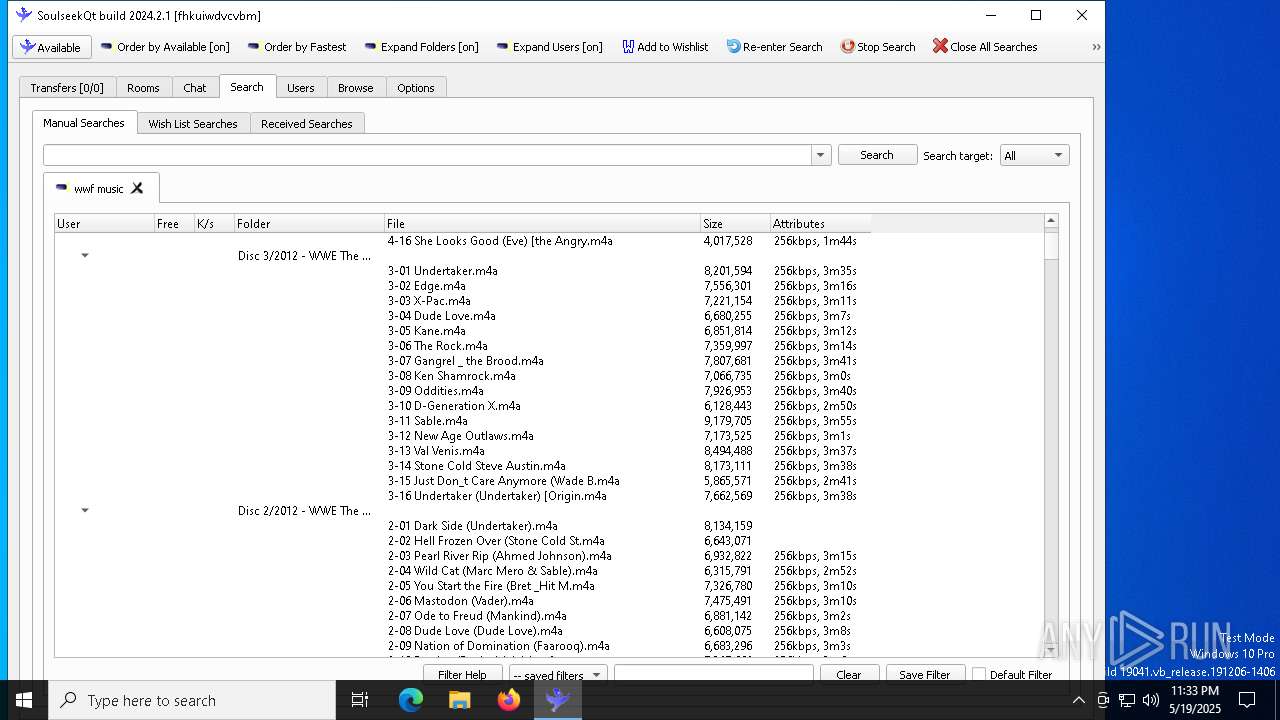Focus the filter text field
Image resolution: width=1280 pixels, height=720 pixels.
[x=714, y=674]
